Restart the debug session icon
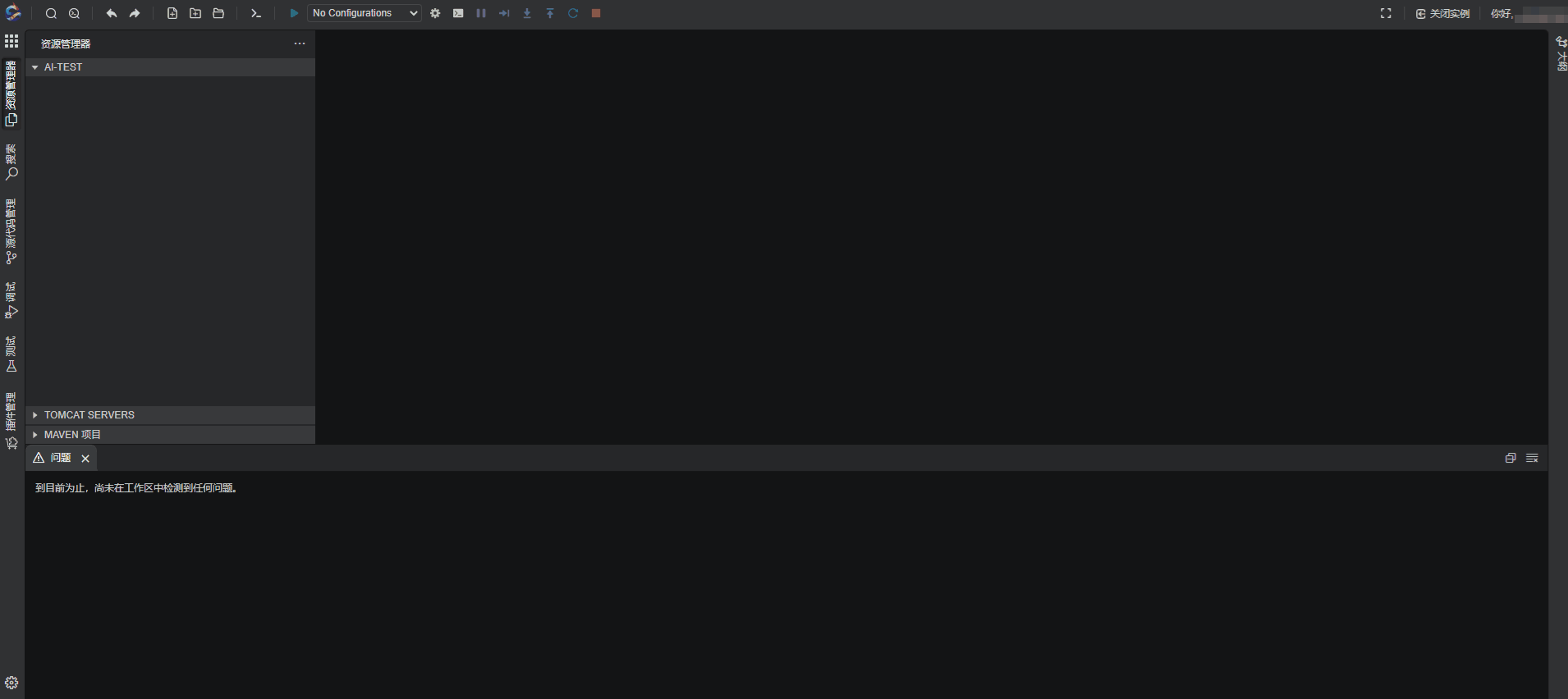The image size is (1568, 699). 573,13
